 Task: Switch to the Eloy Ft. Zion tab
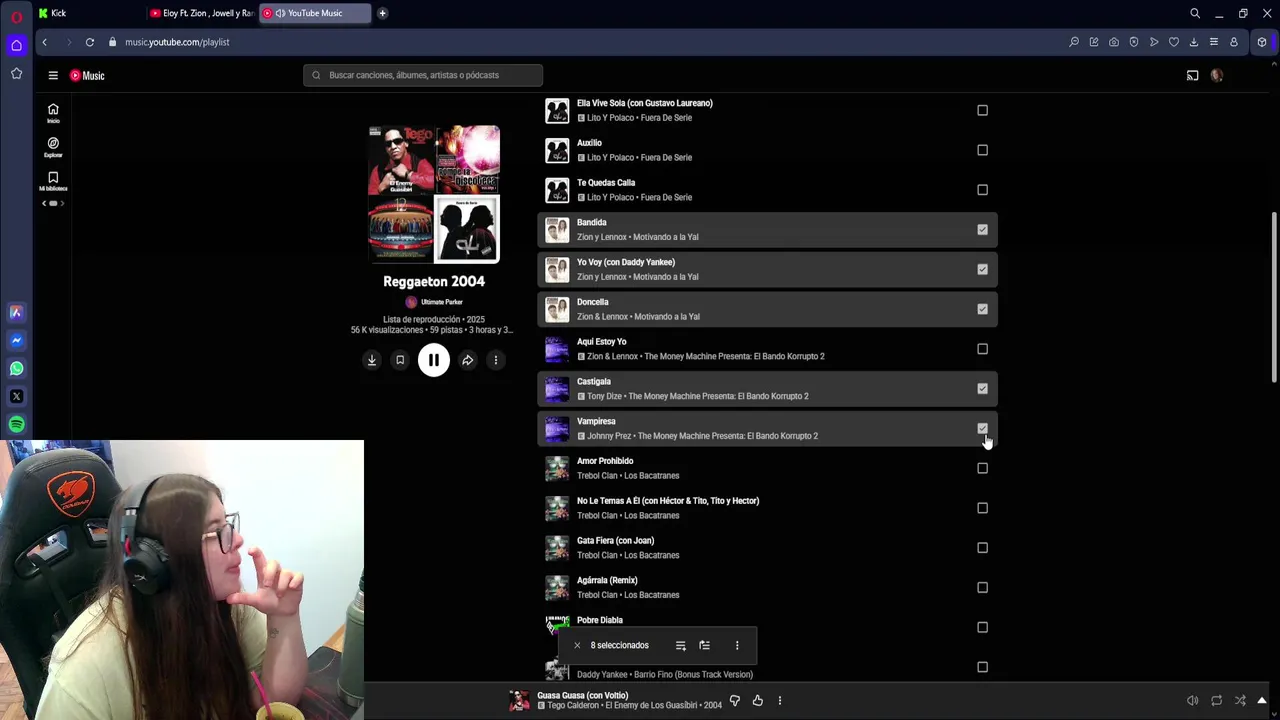(x=202, y=13)
